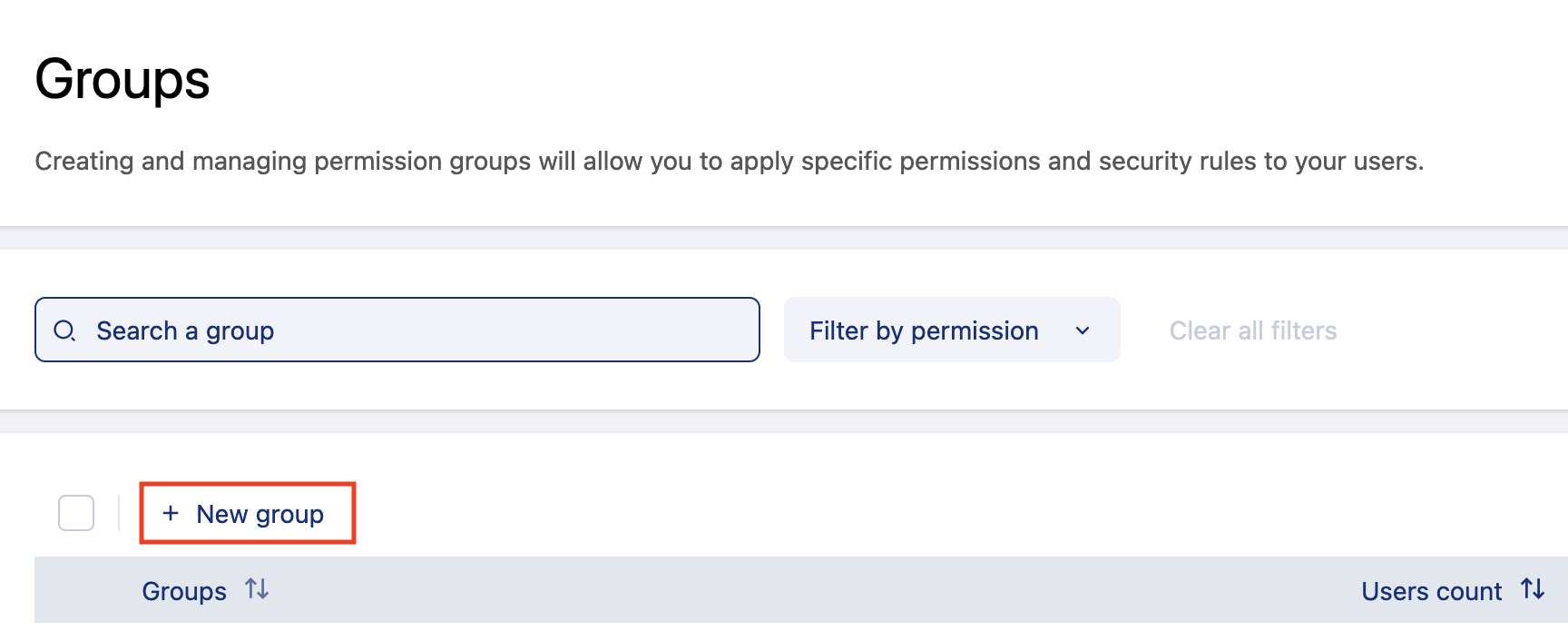Click the vertical divider beside the checkbox

pyautogui.click(x=119, y=513)
